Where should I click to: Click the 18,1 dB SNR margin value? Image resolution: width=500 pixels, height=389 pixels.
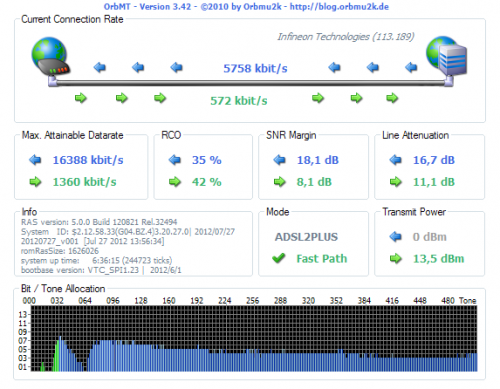click(318, 160)
